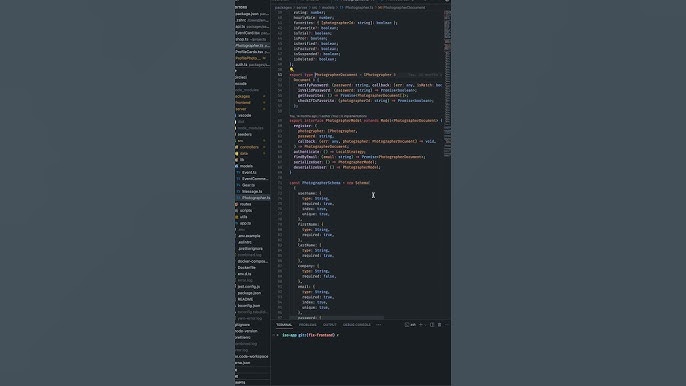Open the Dockerfile in the file tree

coord(246,267)
